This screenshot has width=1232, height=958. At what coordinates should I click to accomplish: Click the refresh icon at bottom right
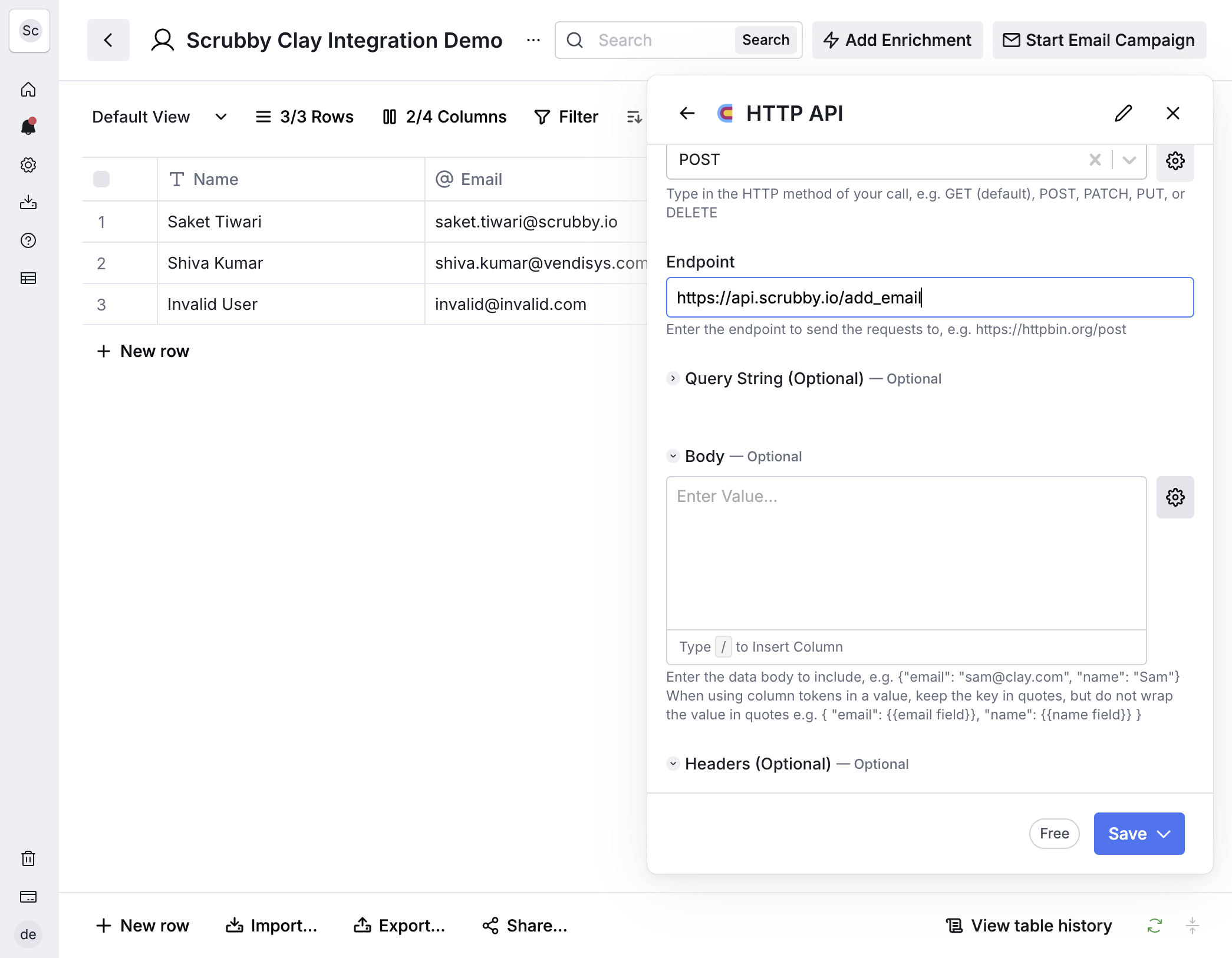point(1154,926)
